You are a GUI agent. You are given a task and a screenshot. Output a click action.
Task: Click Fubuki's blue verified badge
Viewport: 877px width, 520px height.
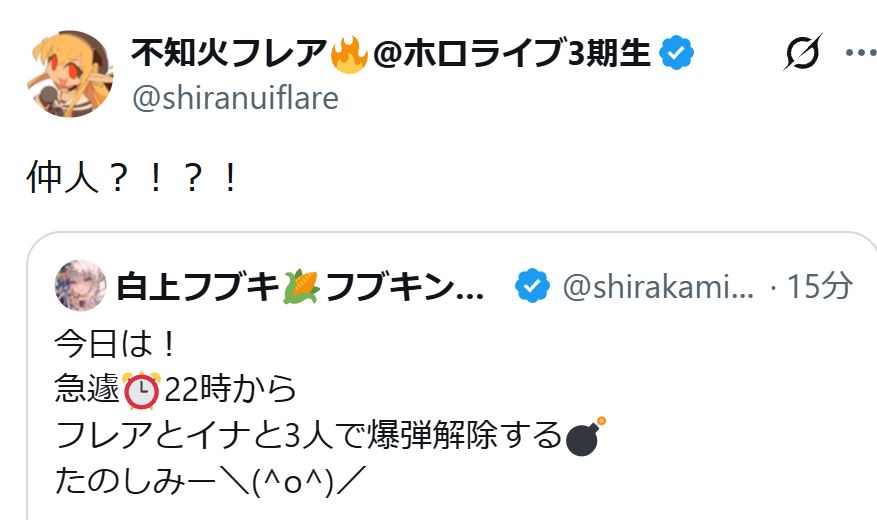532,286
